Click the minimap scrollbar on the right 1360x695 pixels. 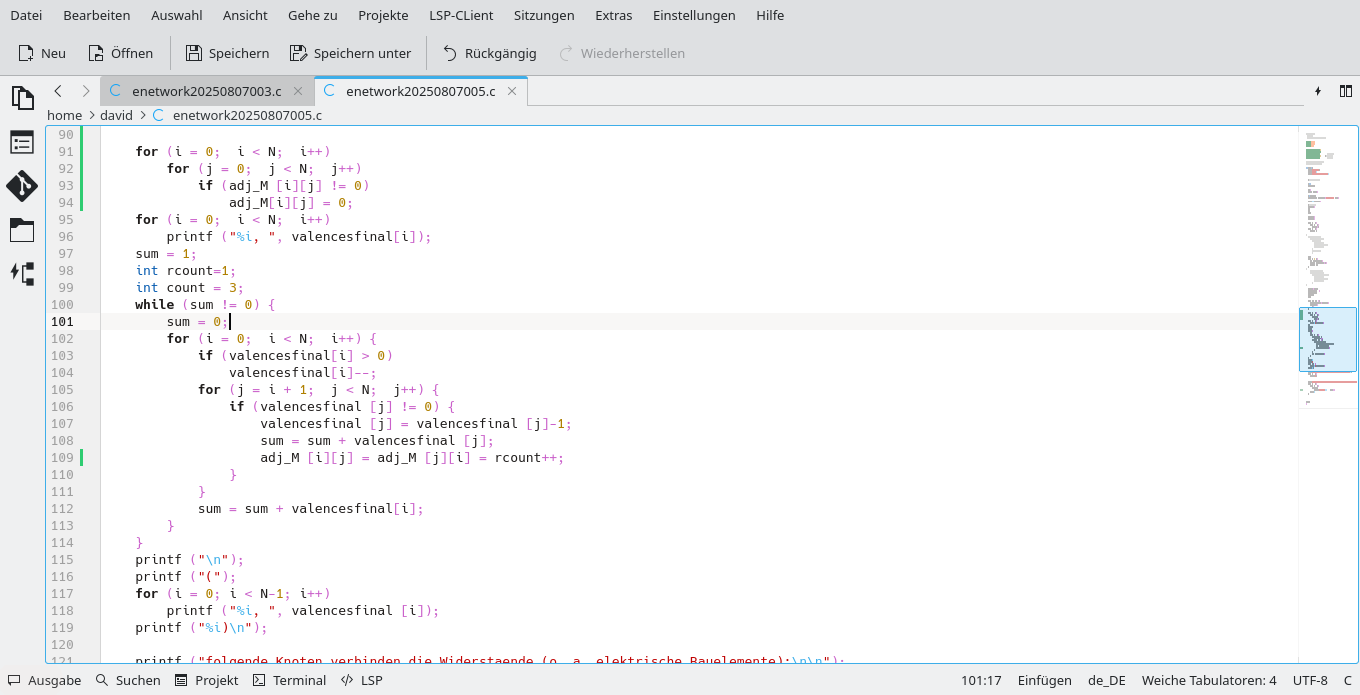pos(1328,338)
